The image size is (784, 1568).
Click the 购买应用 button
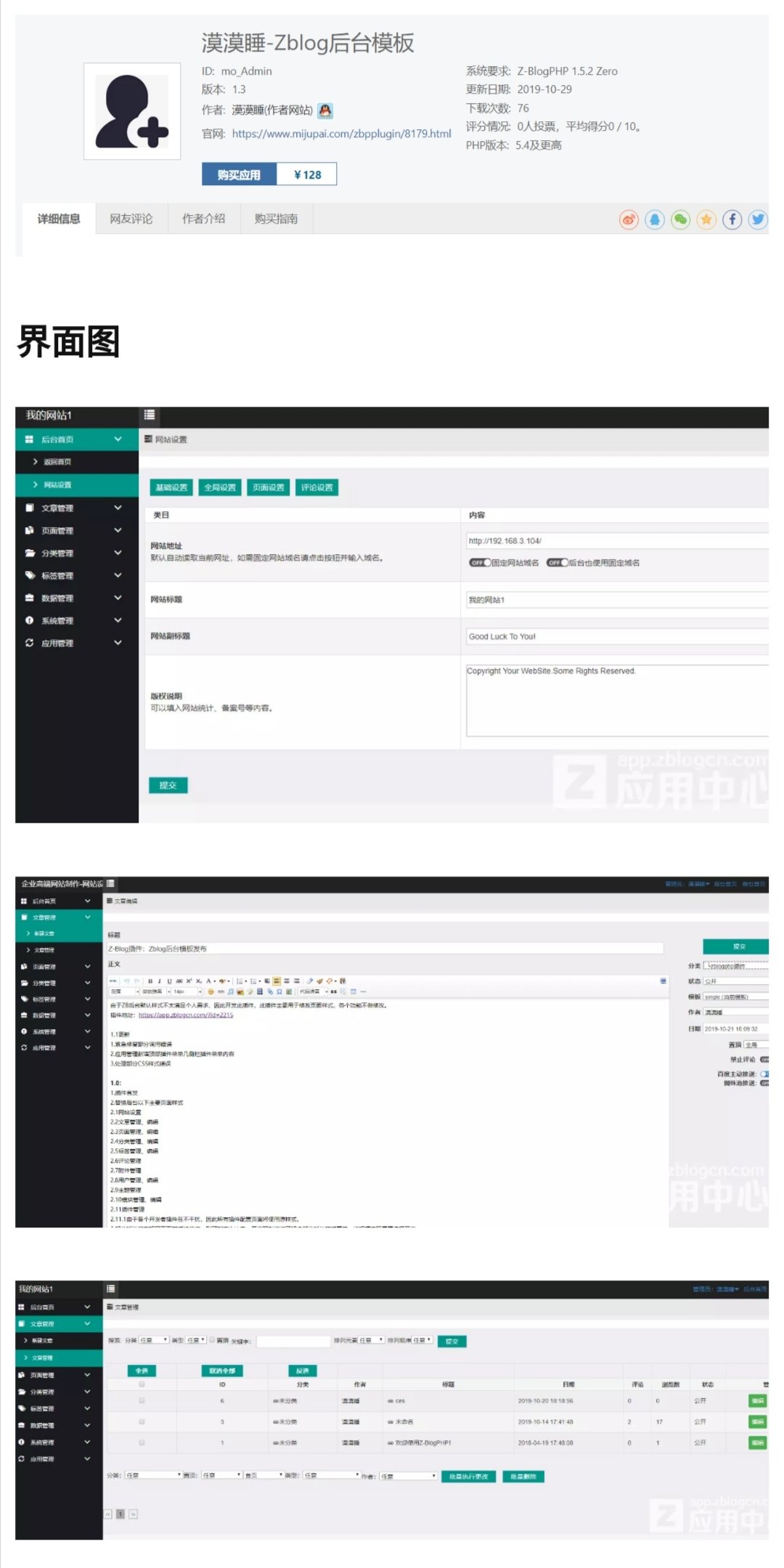240,174
